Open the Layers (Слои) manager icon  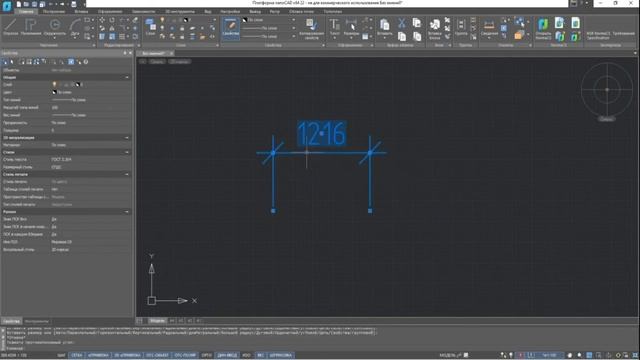coord(150,26)
